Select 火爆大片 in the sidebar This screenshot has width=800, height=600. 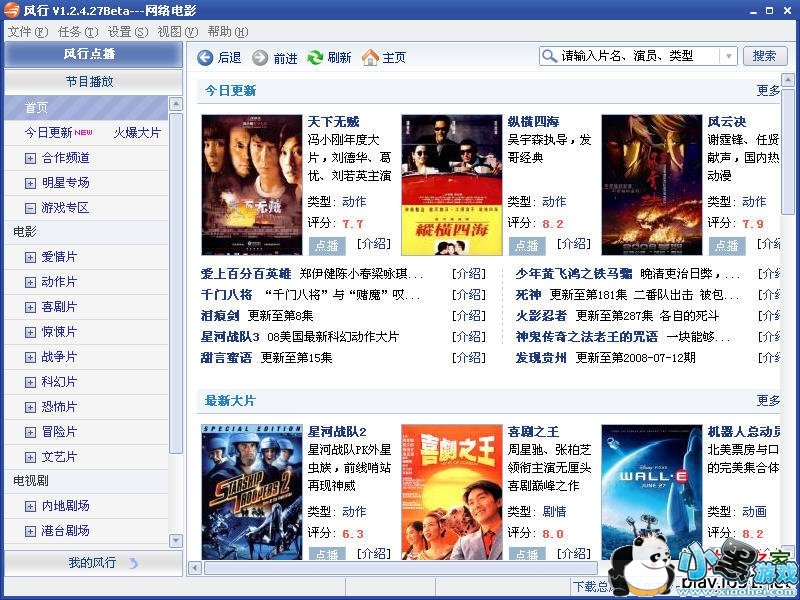coord(137,133)
